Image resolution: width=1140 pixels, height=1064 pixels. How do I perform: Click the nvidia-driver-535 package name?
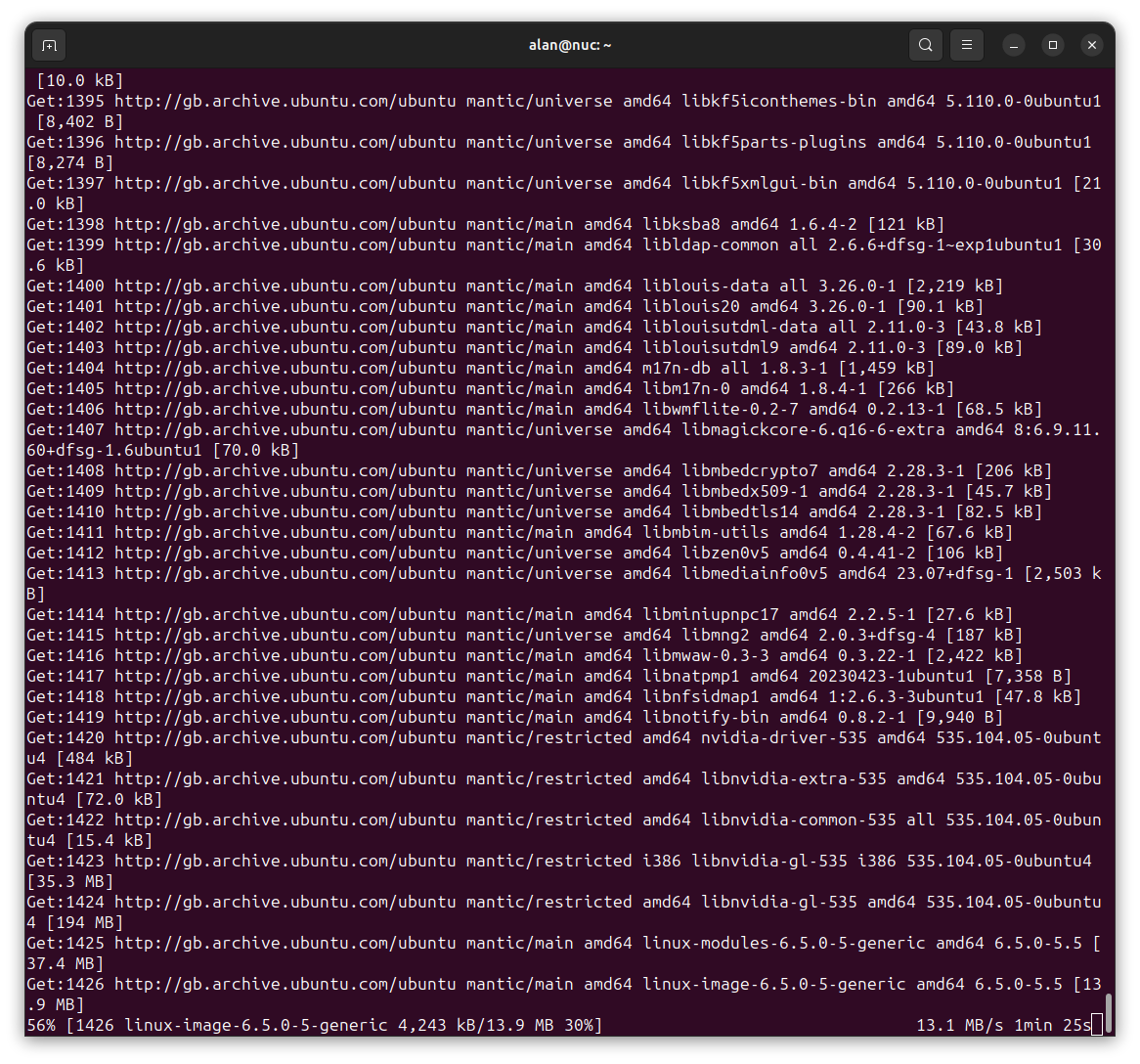pyautogui.click(x=784, y=737)
